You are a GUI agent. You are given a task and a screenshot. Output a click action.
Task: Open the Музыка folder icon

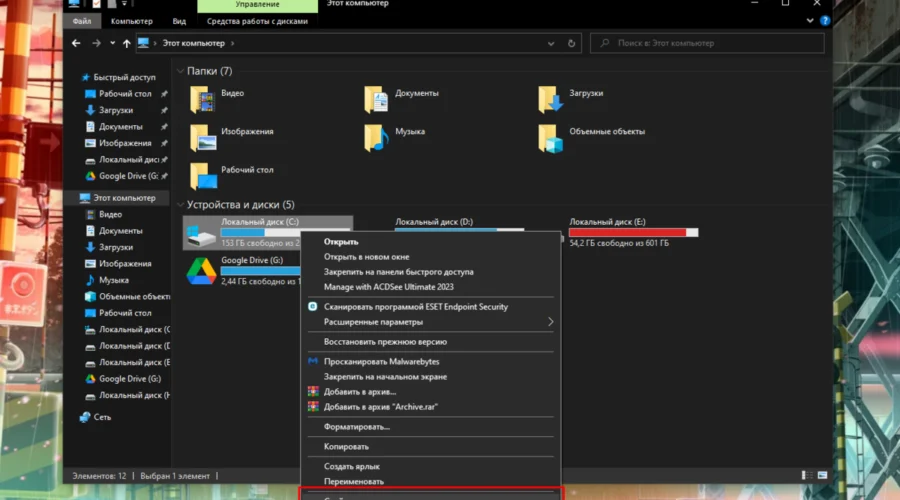[x=377, y=138]
